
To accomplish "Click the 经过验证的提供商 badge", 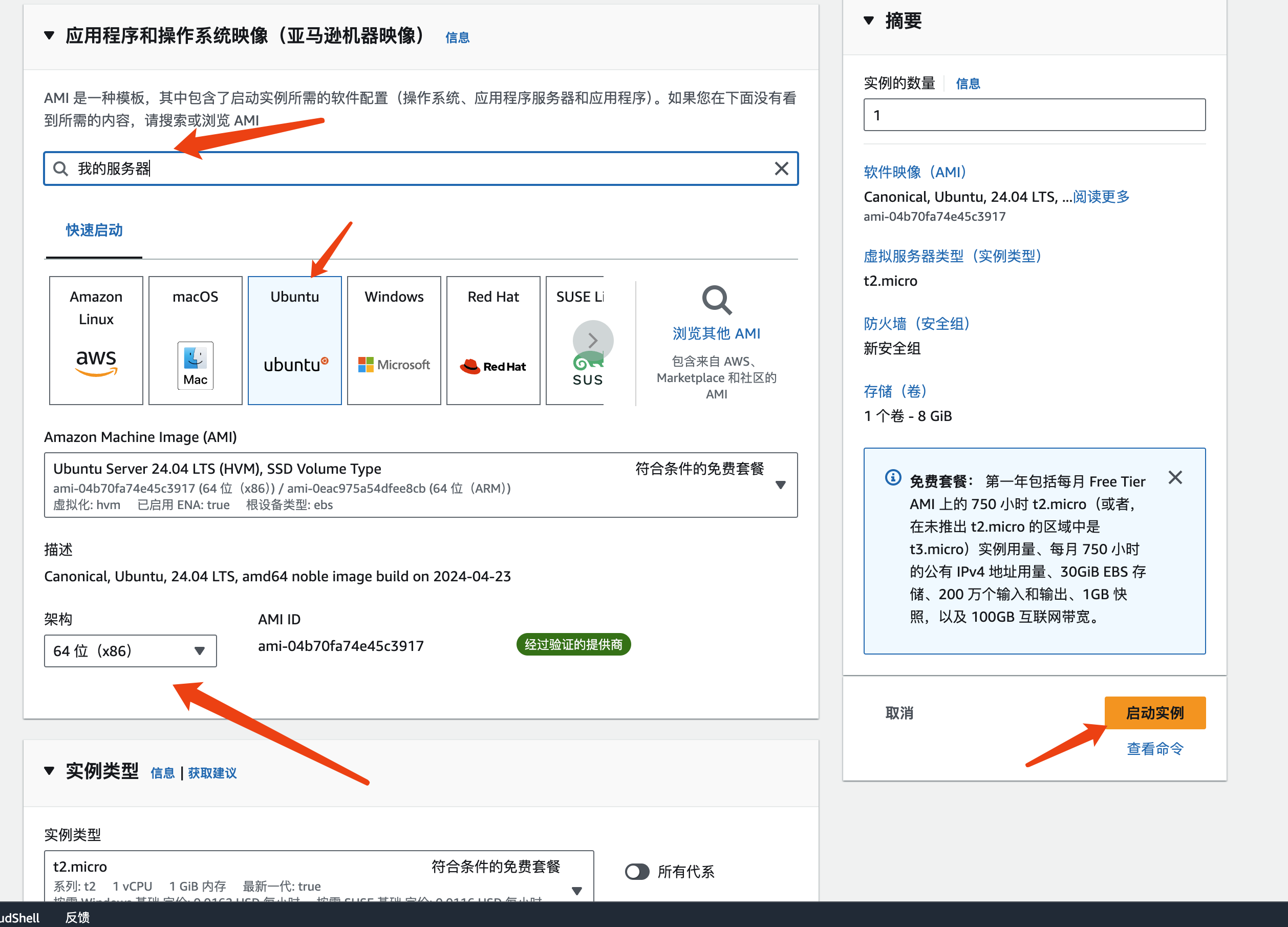I will 573,645.
